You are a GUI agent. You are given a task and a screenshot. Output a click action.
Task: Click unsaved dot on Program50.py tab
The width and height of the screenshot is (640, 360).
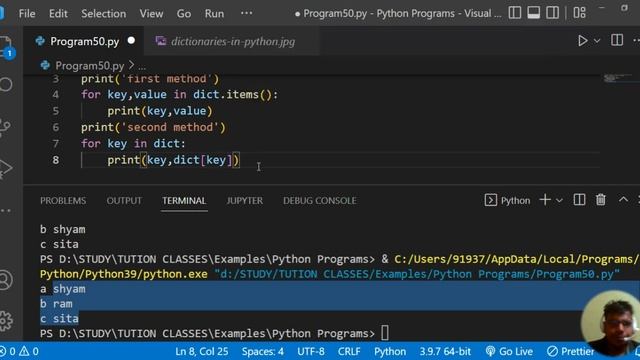[131, 41]
